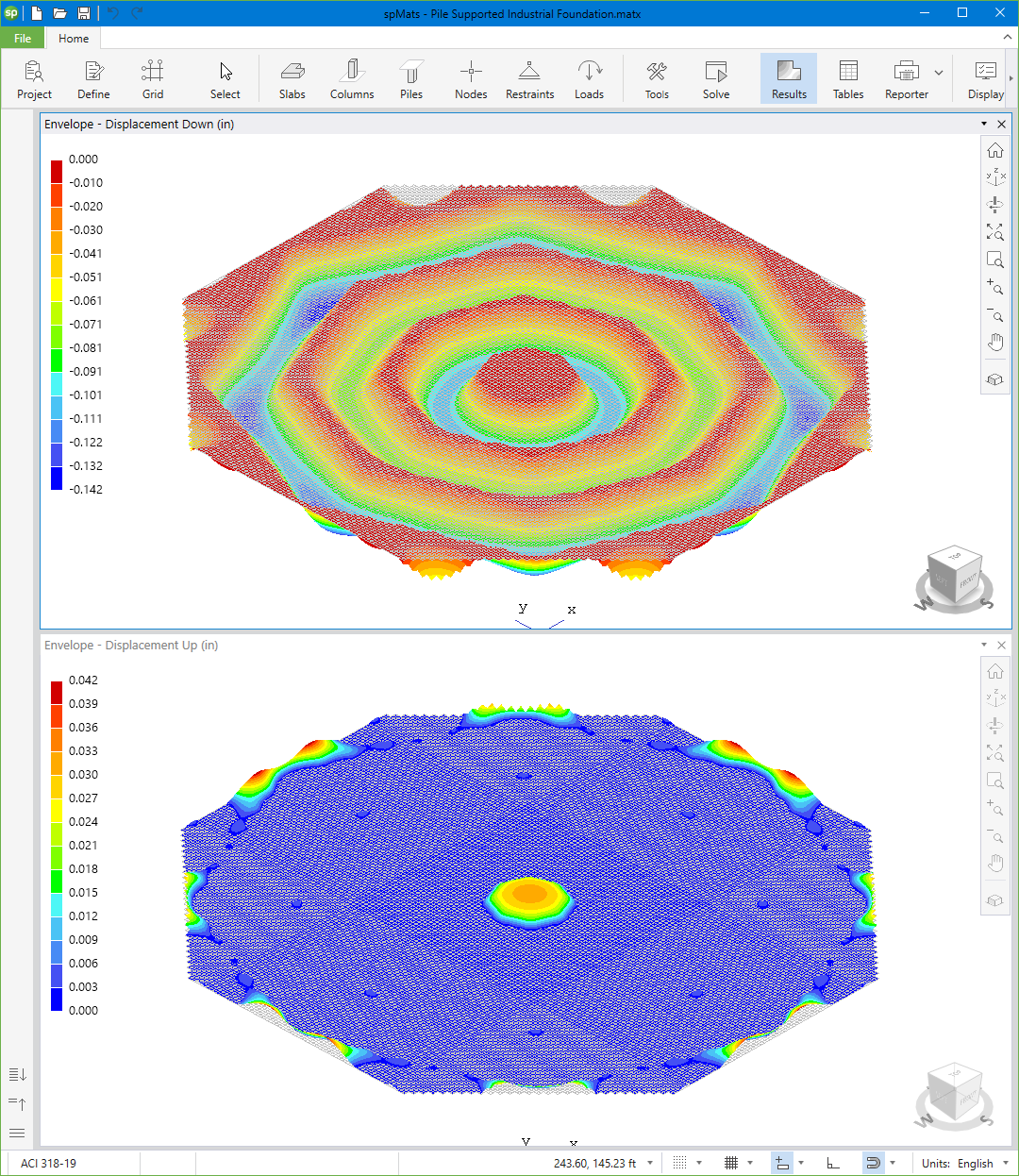Select the Piles tool in the ribbon

pyautogui.click(x=411, y=78)
